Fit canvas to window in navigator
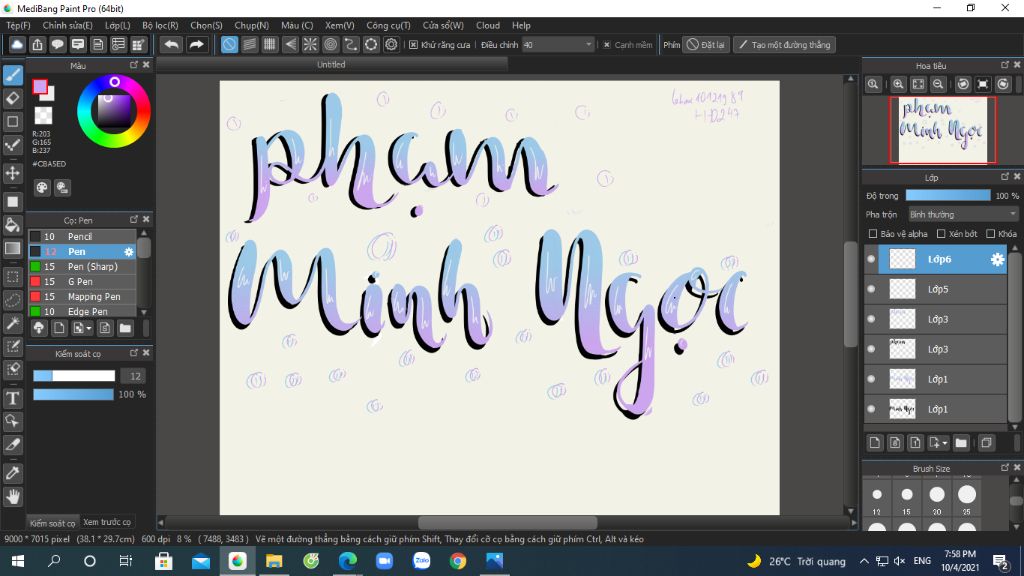 [x=918, y=84]
